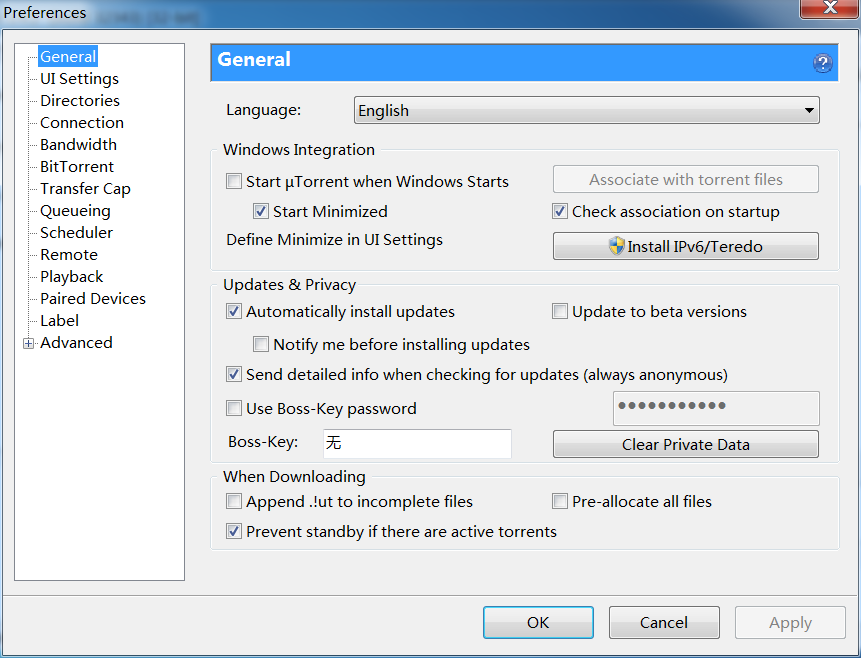Enable Start µTorrent when Windows Starts

tap(234, 182)
